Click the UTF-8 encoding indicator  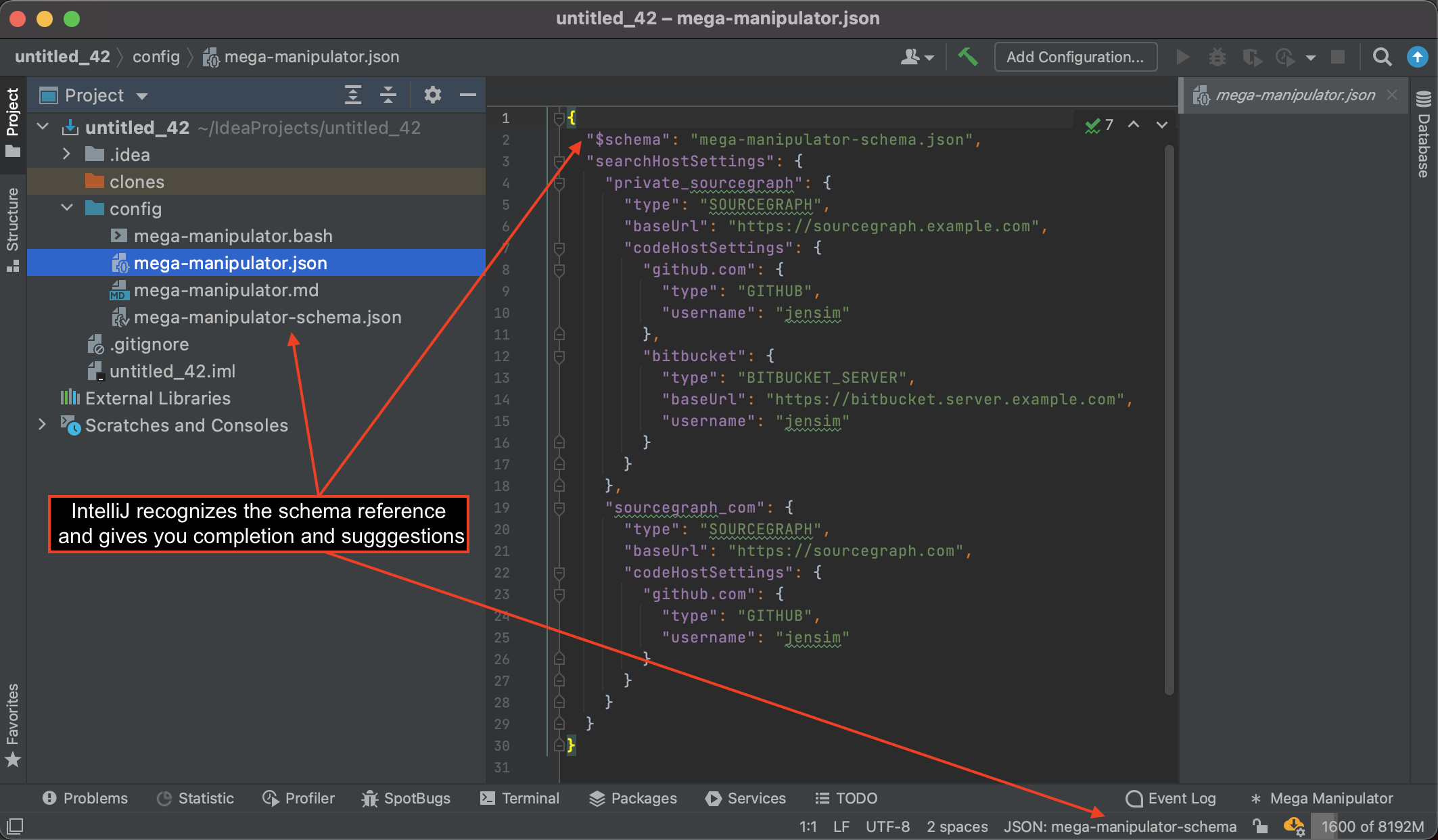pyautogui.click(x=887, y=826)
